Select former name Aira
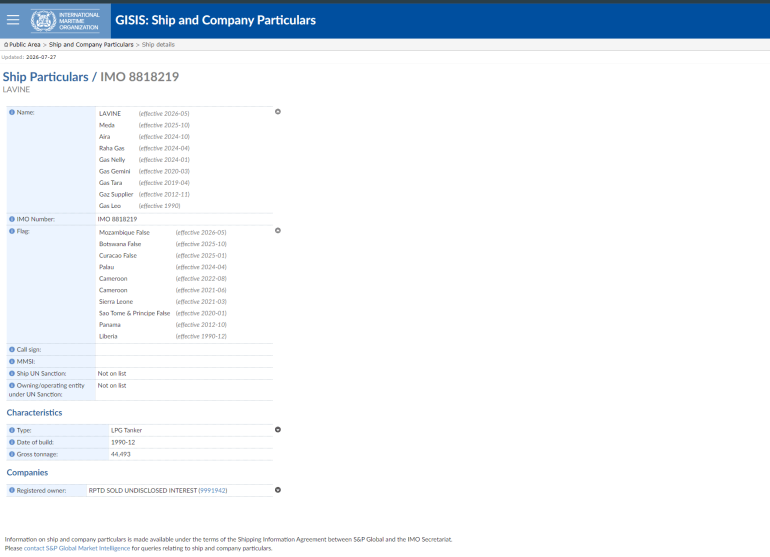 pos(105,137)
